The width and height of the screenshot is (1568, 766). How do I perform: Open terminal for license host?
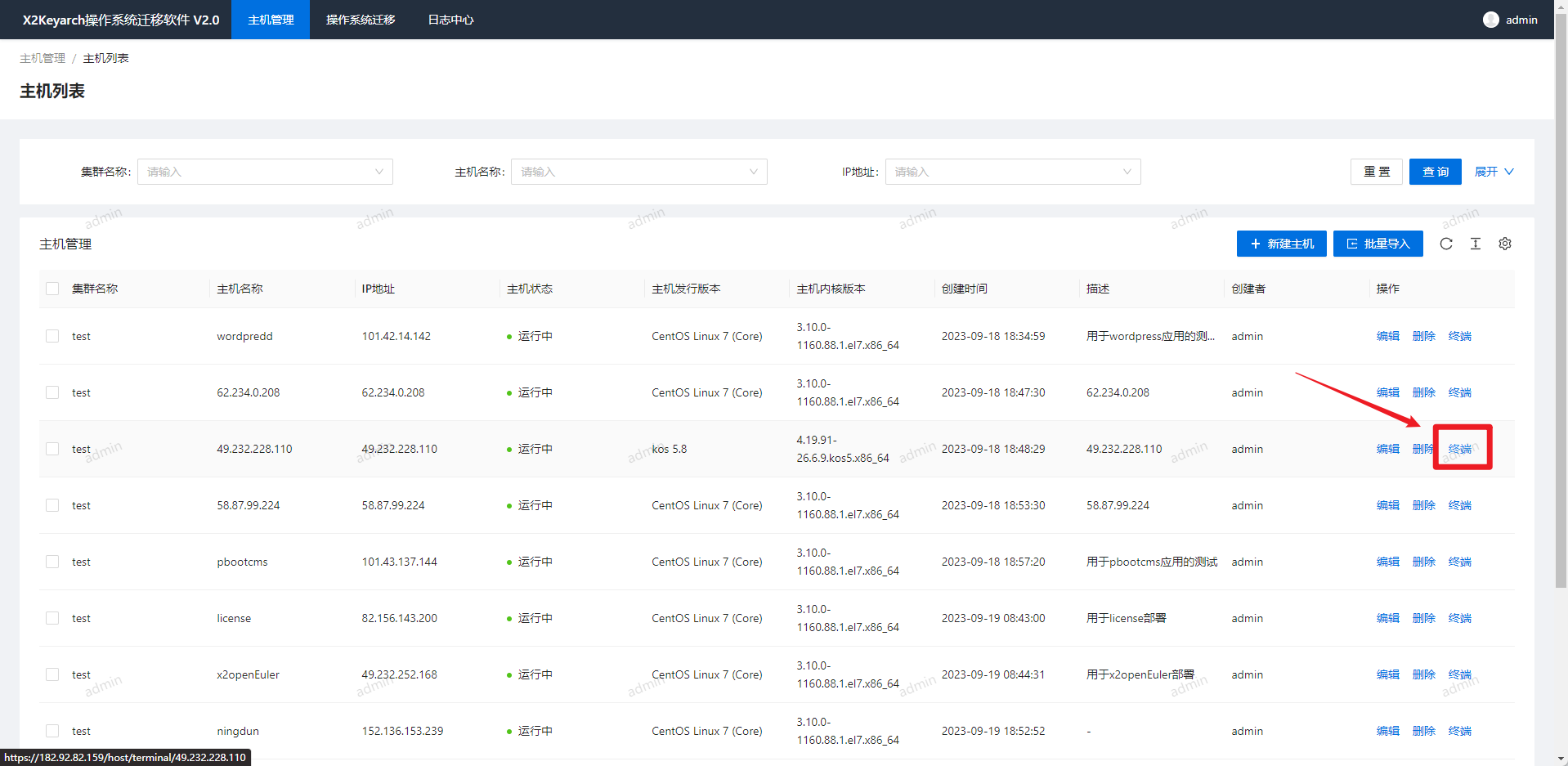tap(1459, 618)
